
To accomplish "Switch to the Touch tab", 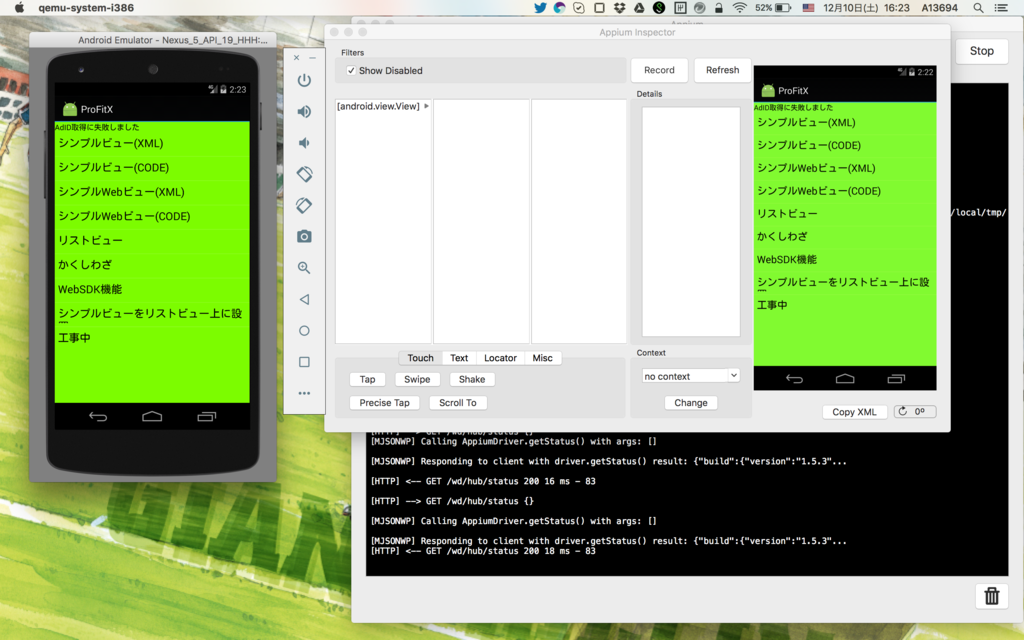I will click(x=420, y=358).
